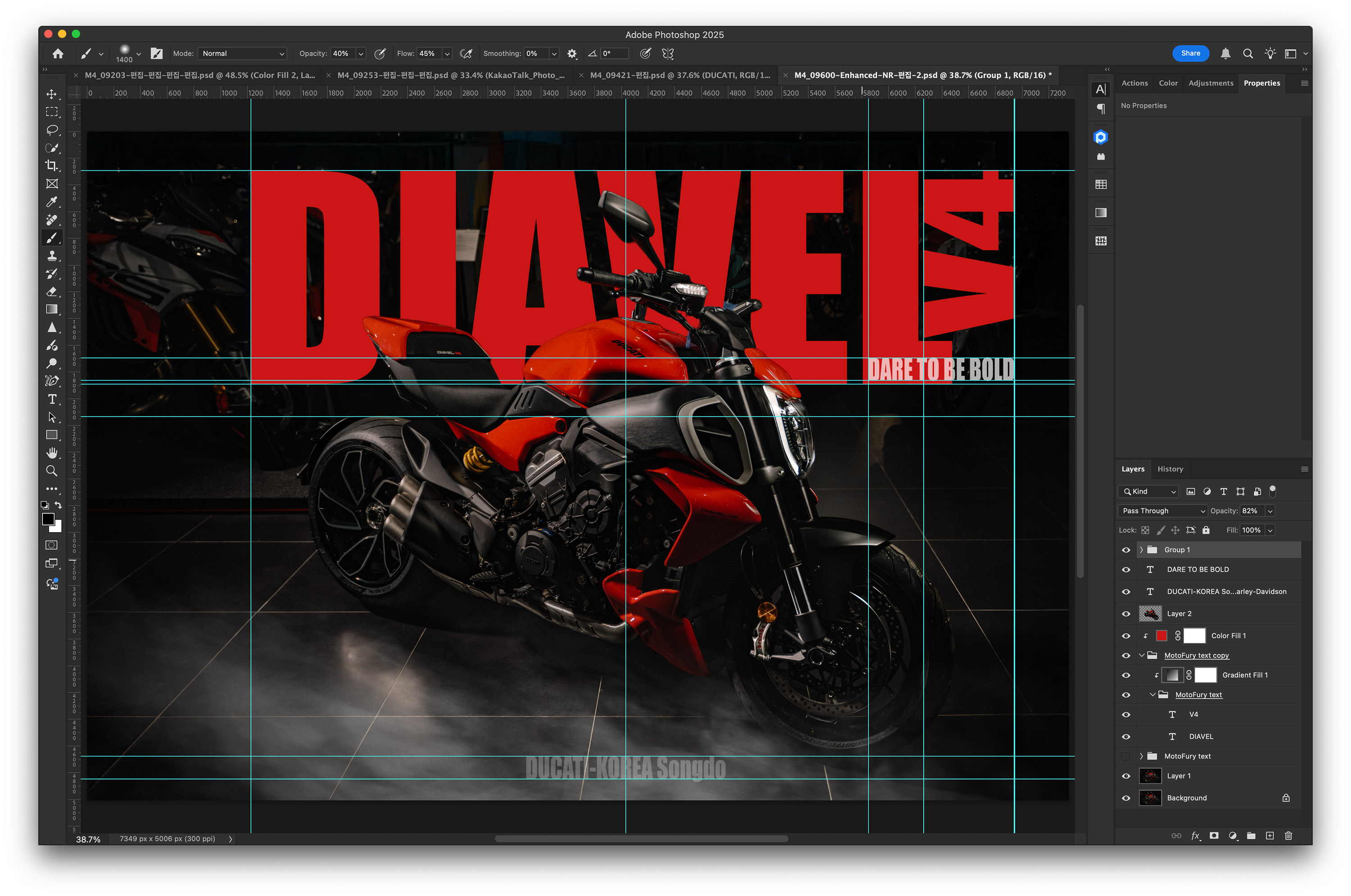Viewport: 1351px width, 896px height.
Task: Open the layer Opacity 82% dropdown arrow
Action: 1270,511
